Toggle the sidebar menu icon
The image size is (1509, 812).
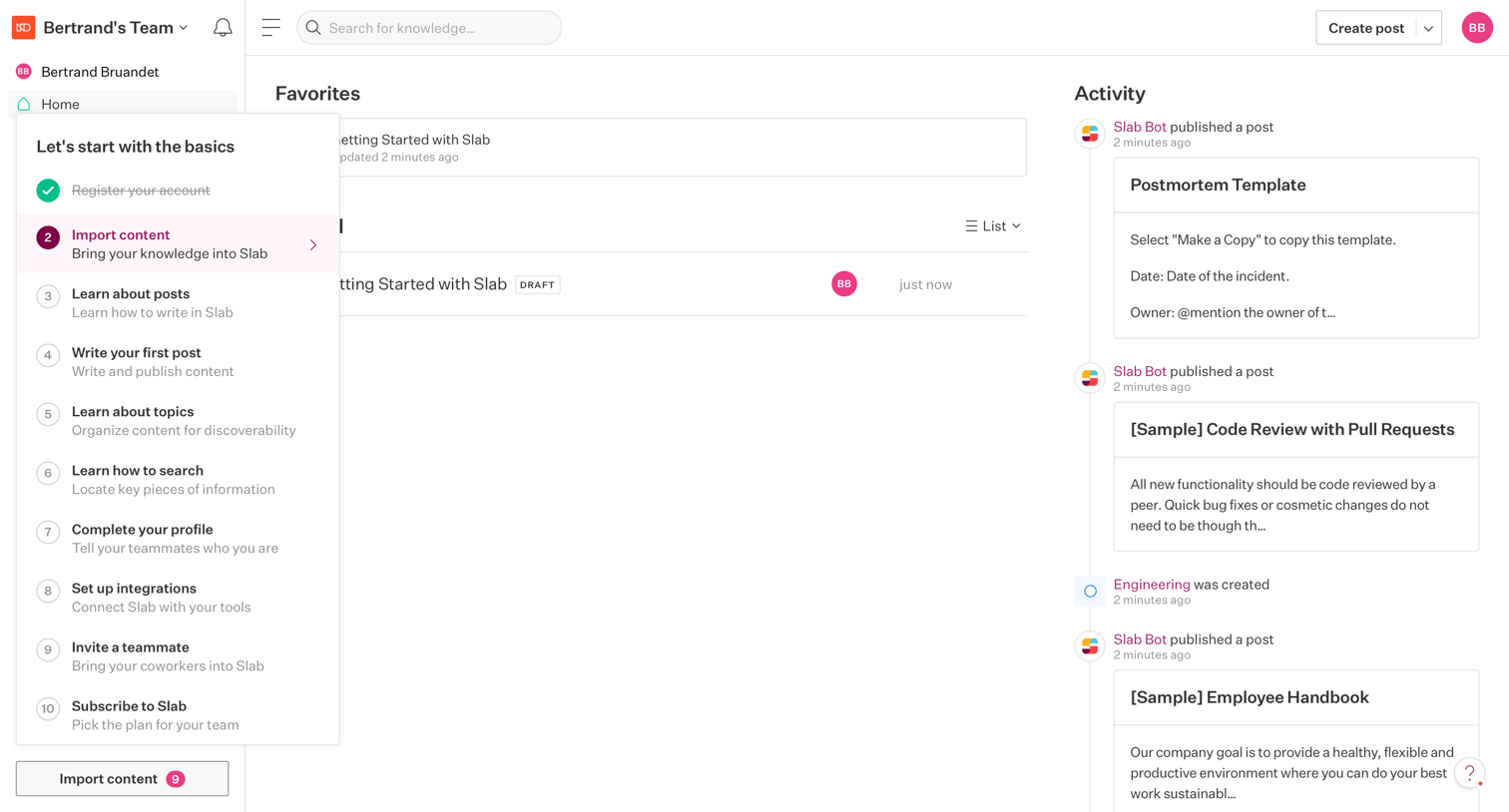[x=270, y=28]
